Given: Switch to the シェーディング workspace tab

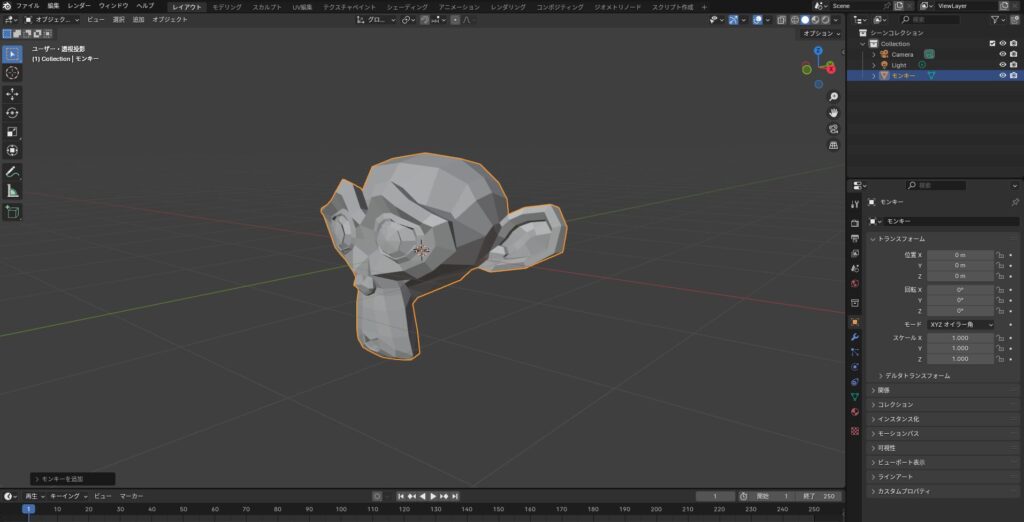Looking at the screenshot, I should click(408, 7).
